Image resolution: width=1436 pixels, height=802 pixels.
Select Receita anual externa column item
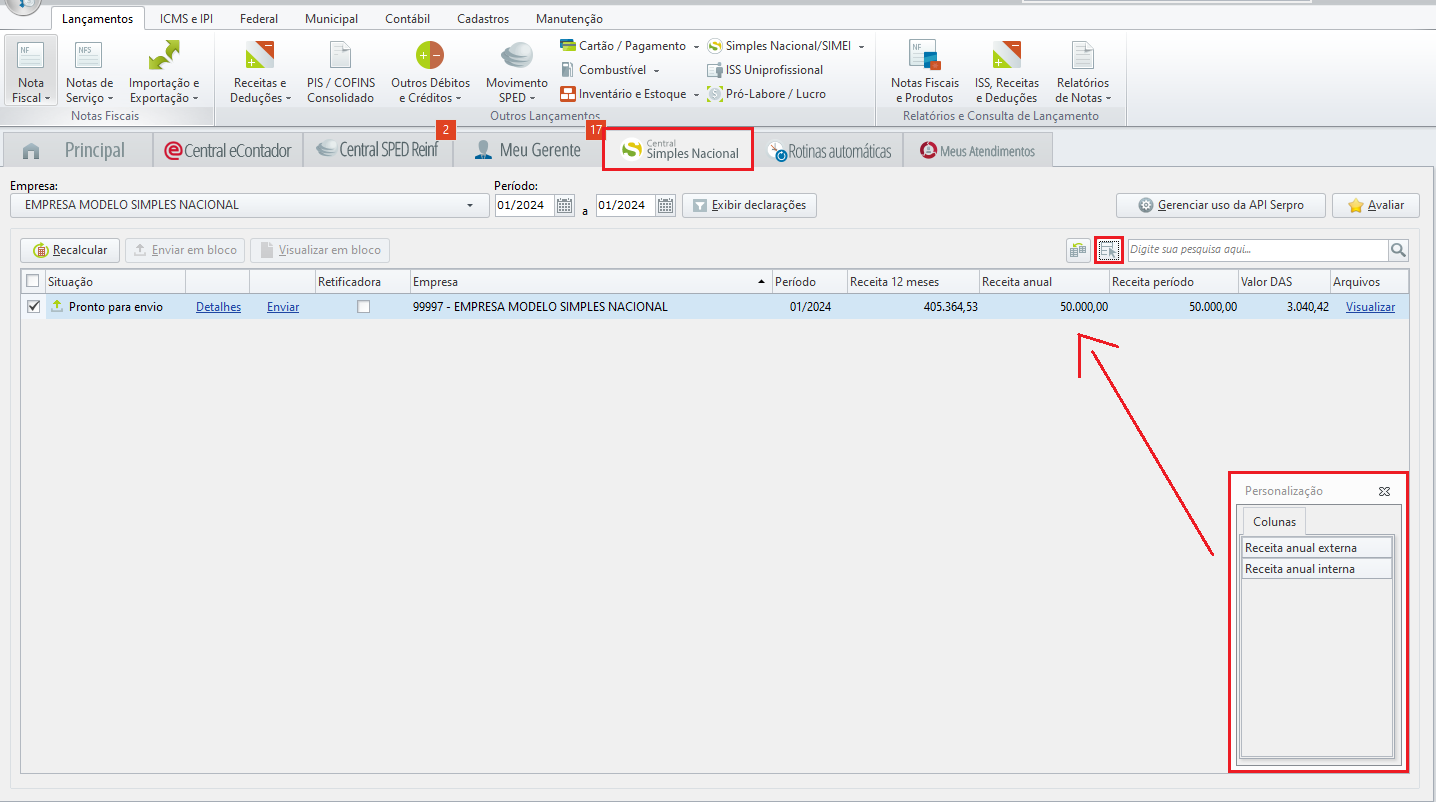(1317, 548)
